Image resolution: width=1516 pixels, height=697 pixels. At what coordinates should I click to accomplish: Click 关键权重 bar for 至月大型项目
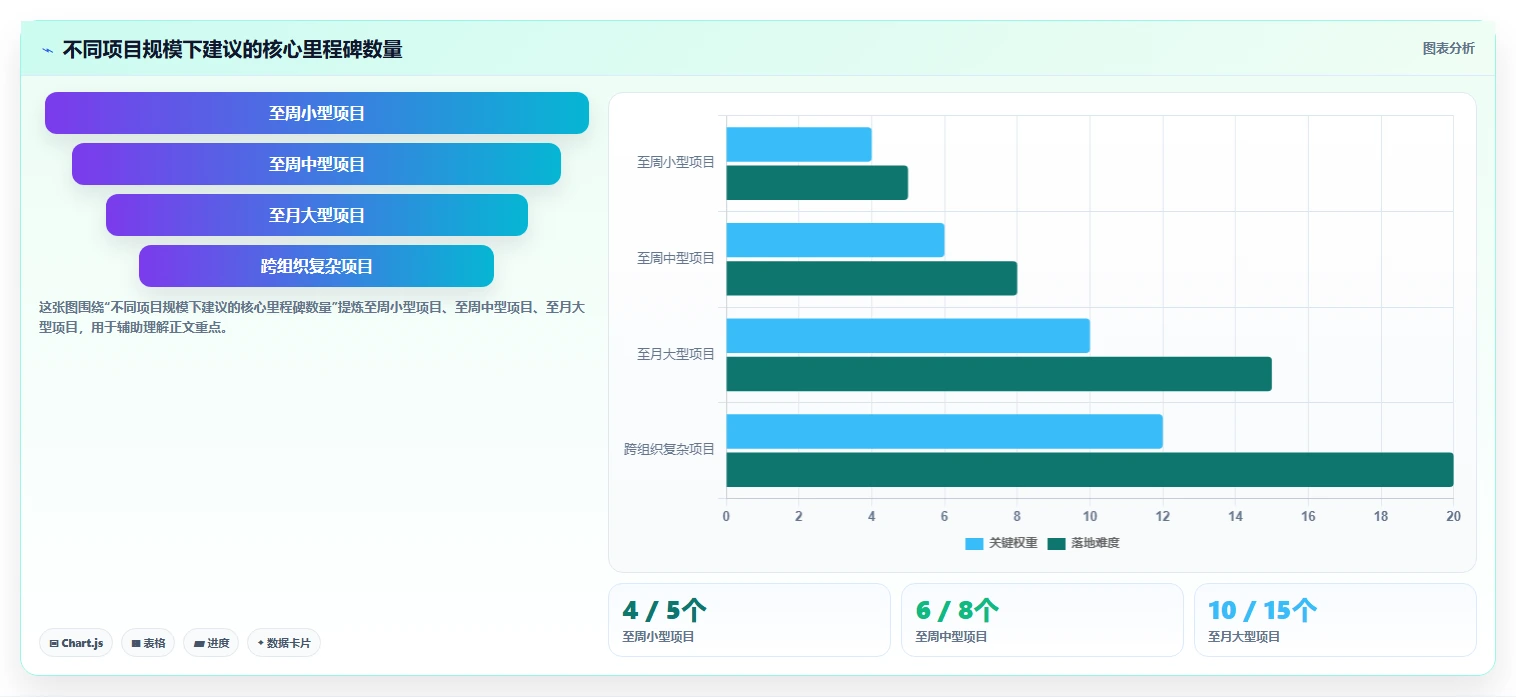(x=908, y=335)
